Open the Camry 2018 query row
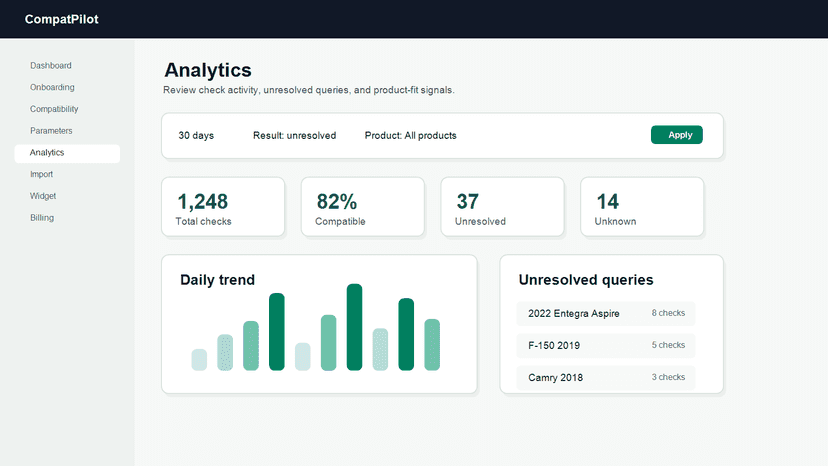Screen dimensions: 828x466 (x=606, y=378)
